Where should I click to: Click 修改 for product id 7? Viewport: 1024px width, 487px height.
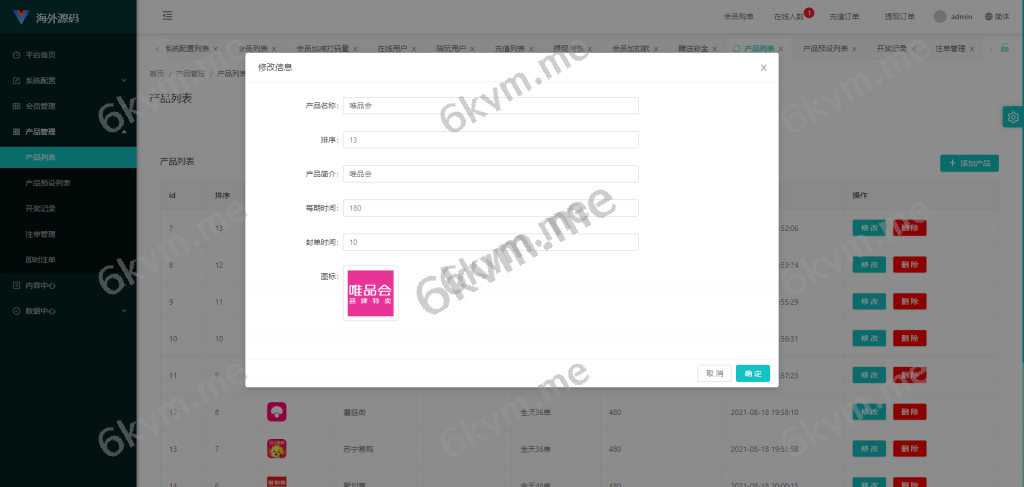point(869,228)
